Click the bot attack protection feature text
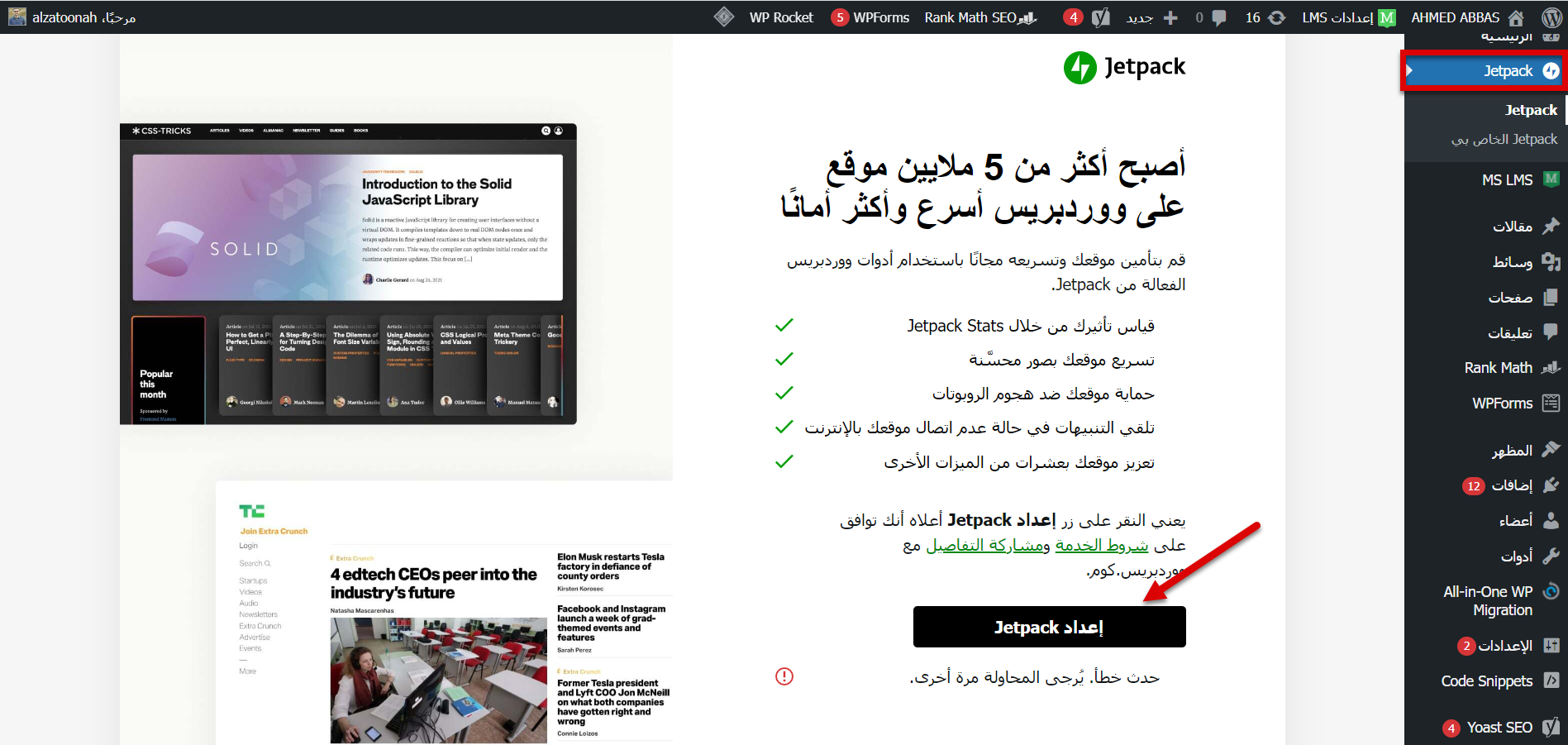The width and height of the screenshot is (1568, 745). coord(1043,394)
